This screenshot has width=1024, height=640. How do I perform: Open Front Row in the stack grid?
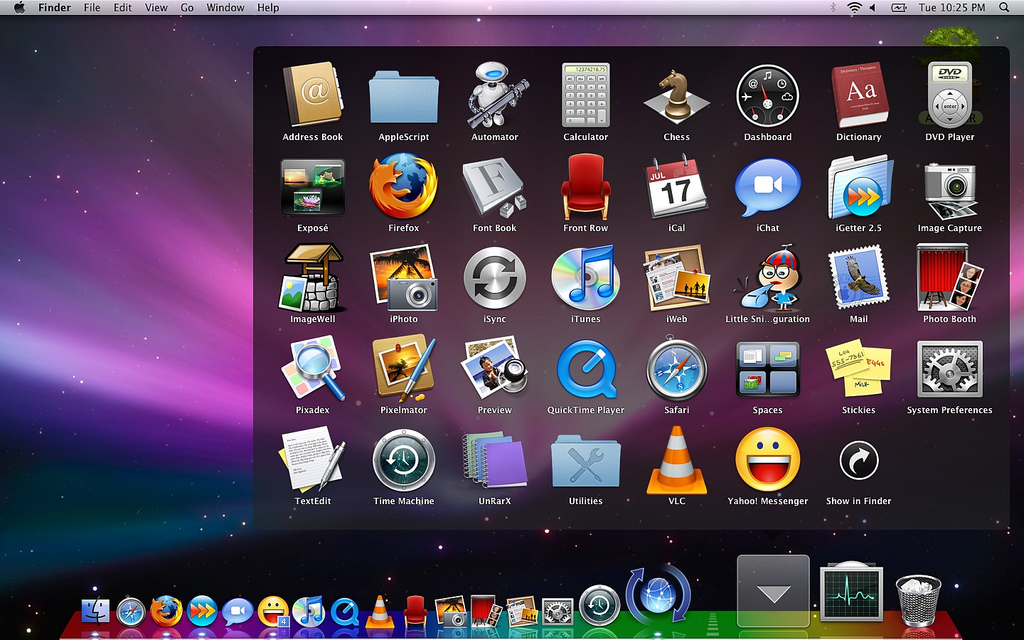[586, 187]
